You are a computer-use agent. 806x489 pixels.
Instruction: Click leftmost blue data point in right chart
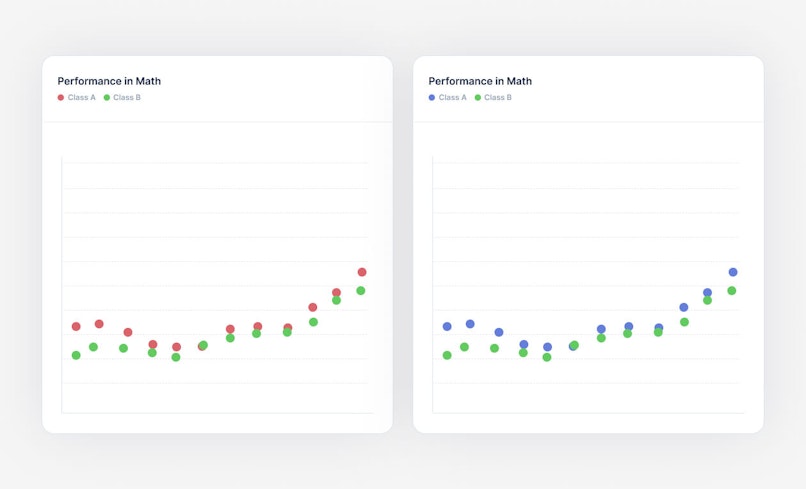click(447, 327)
